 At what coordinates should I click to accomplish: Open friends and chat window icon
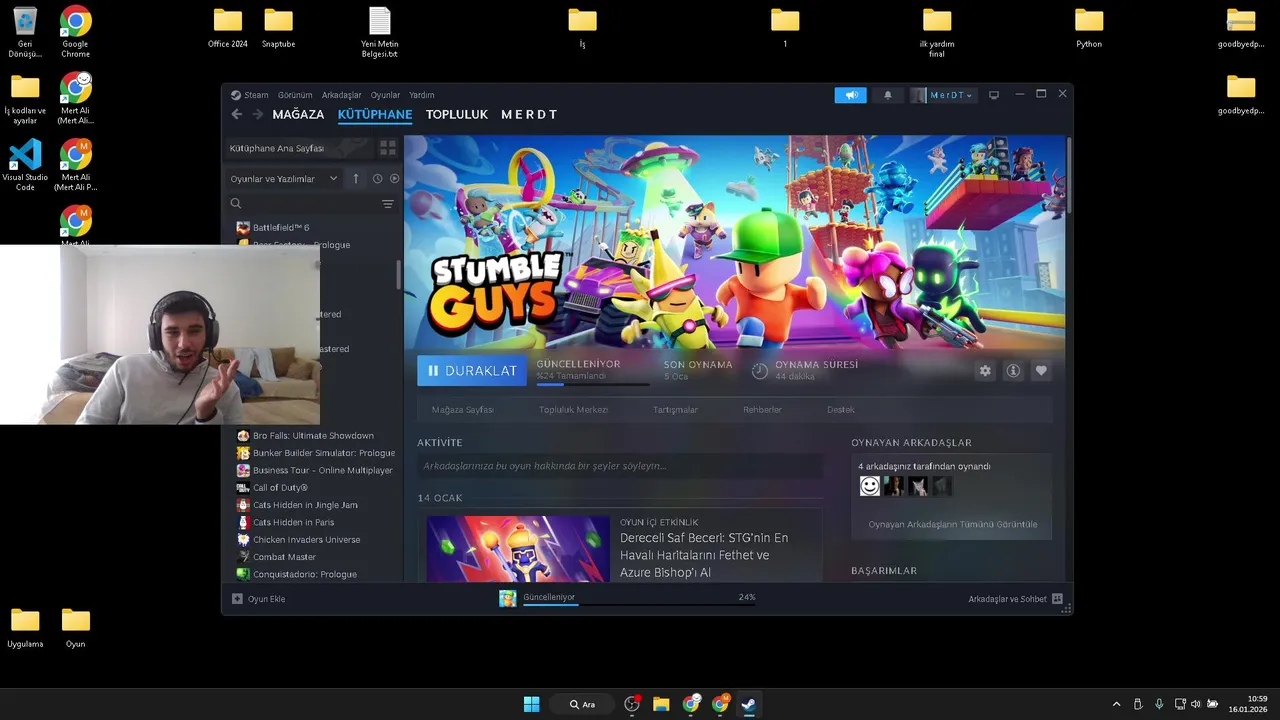coord(1057,599)
